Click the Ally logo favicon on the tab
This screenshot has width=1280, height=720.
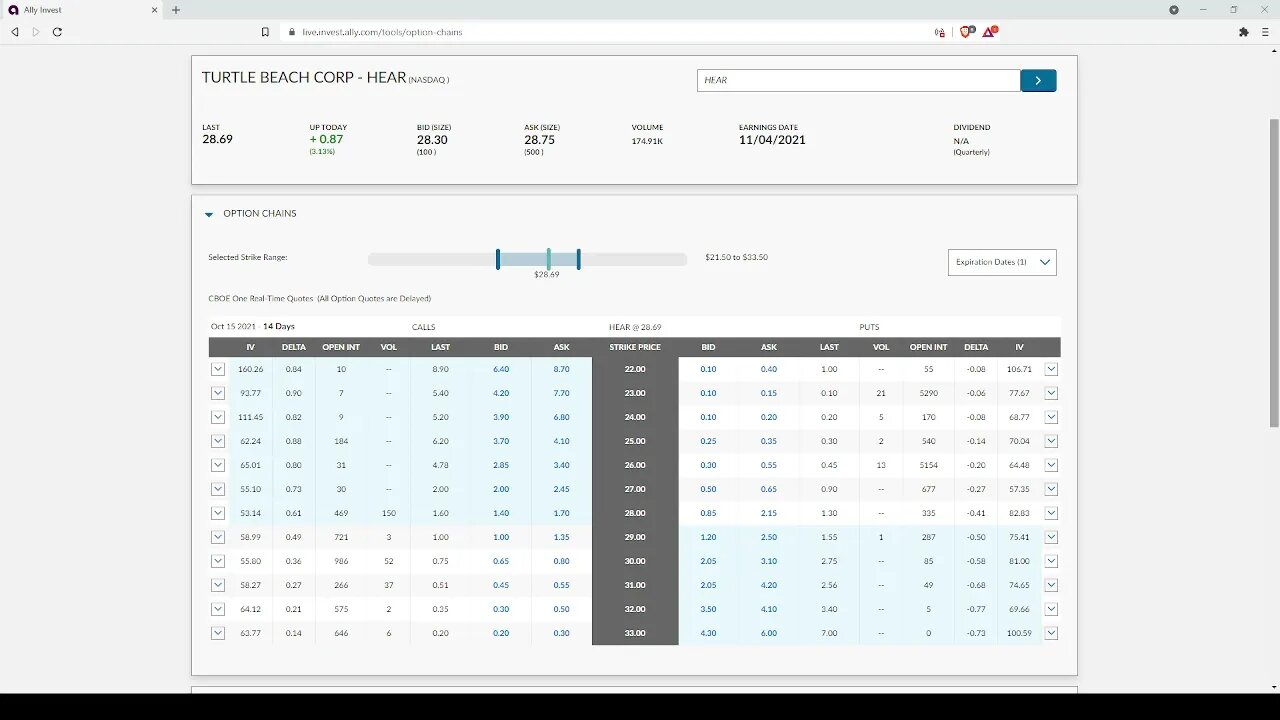(13, 10)
